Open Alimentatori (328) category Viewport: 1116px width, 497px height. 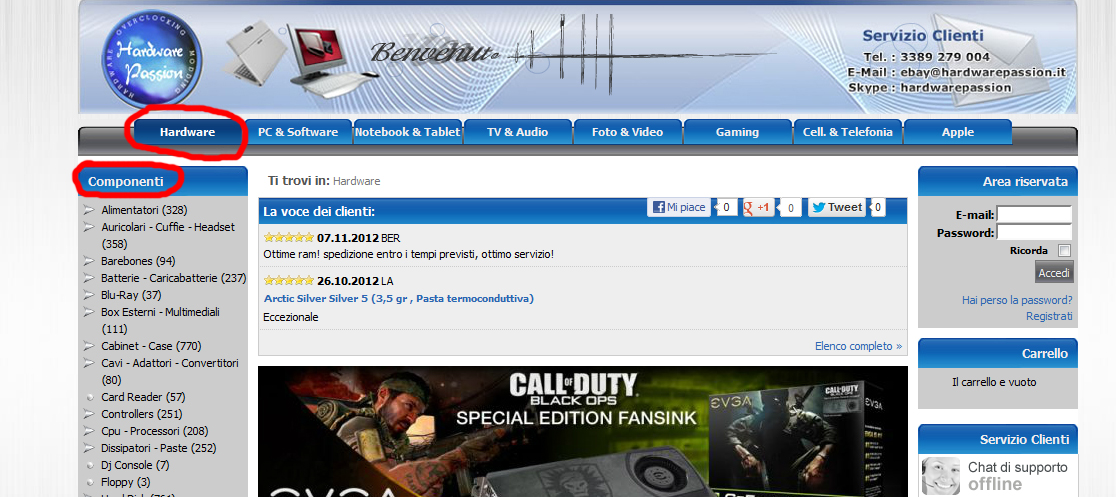click(144, 210)
